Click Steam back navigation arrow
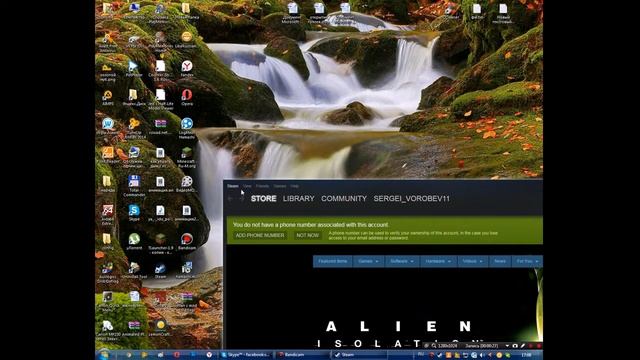Viewport: 640px width, 360px height. click(231, 199)
